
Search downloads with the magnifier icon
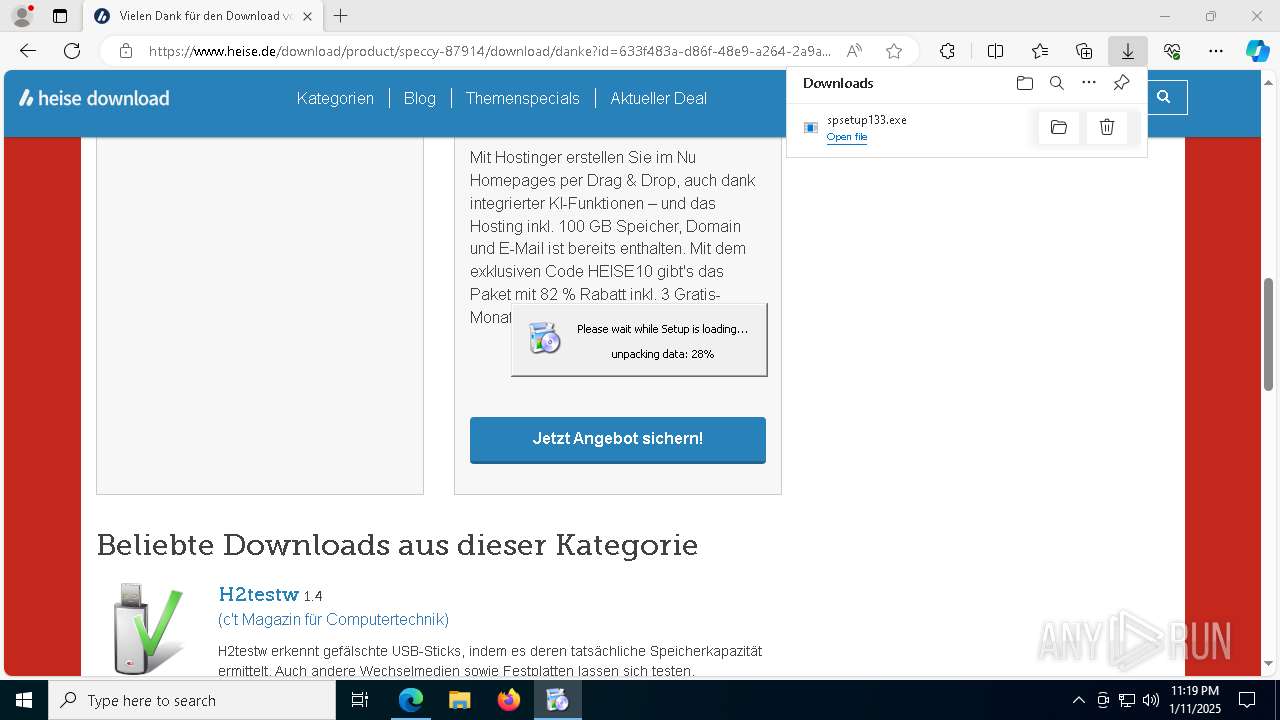[x=1057, y=83]
